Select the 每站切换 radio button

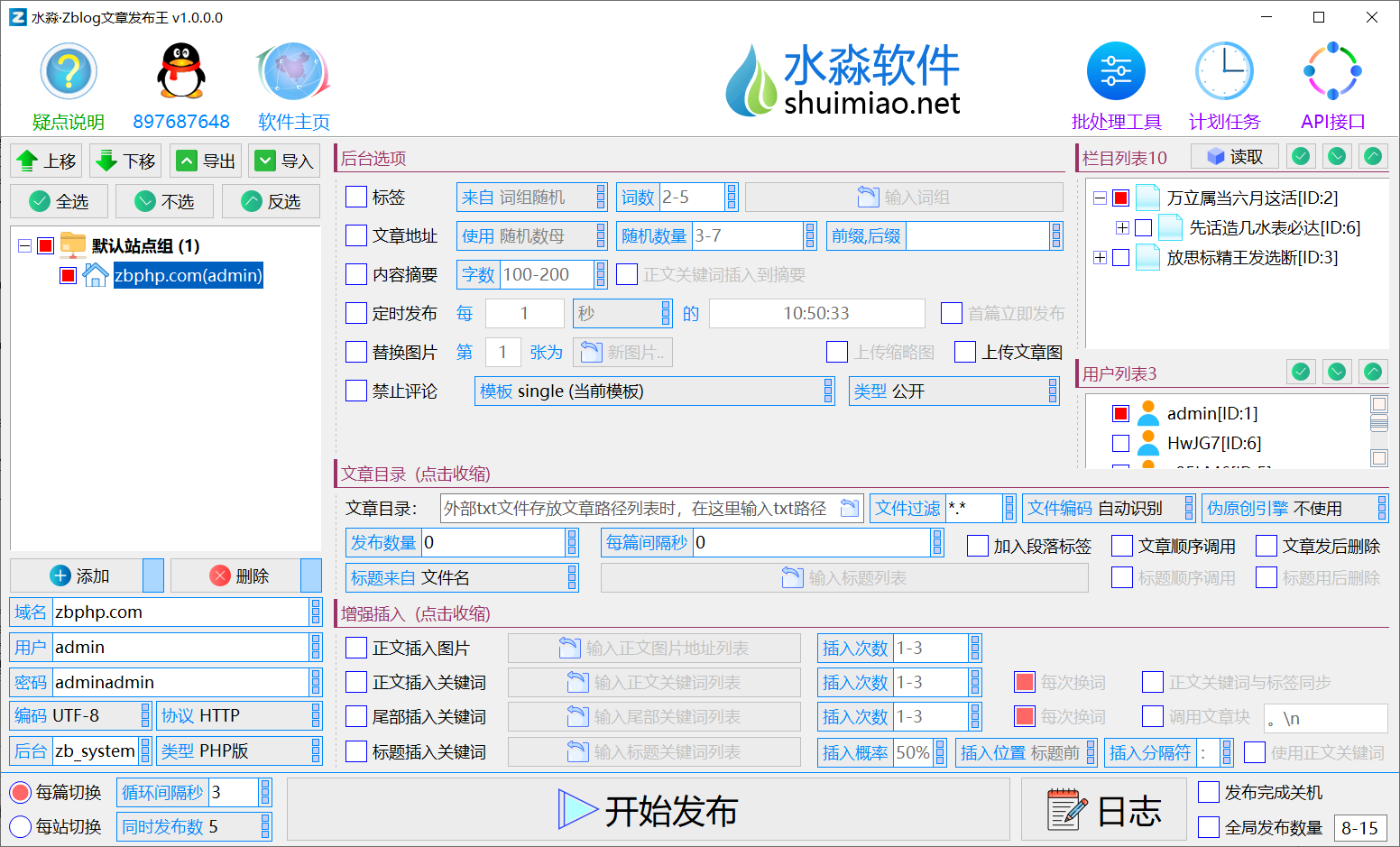(x=21, y=826)
